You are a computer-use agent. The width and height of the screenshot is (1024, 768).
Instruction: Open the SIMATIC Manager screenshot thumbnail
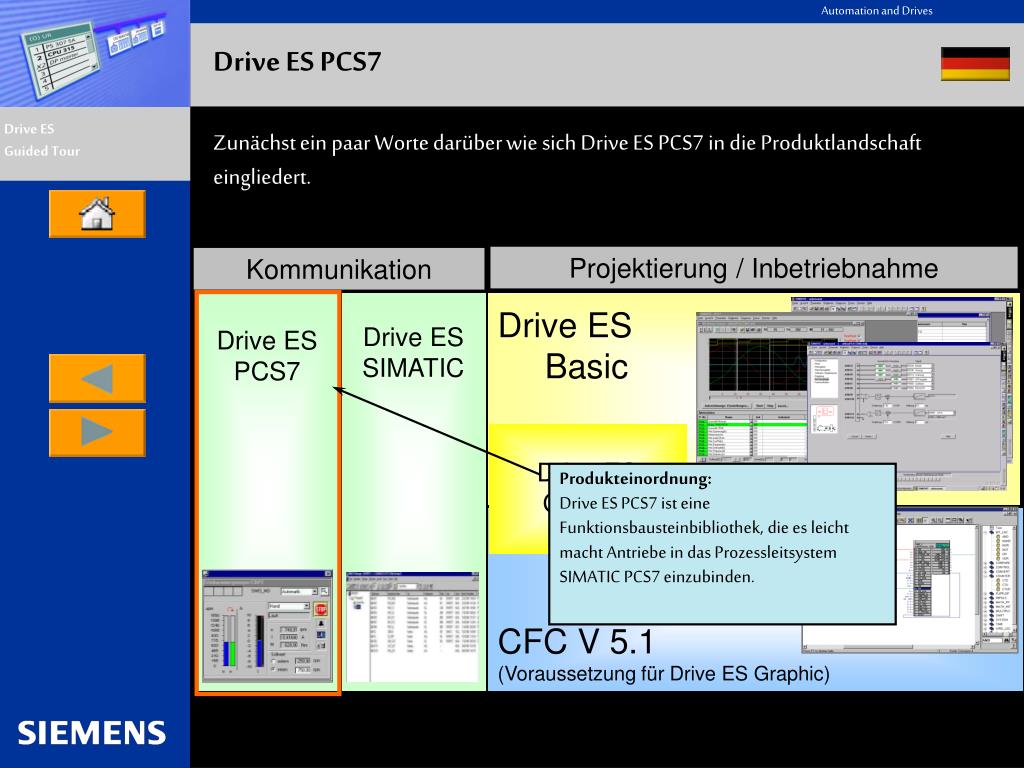[412, 627]
